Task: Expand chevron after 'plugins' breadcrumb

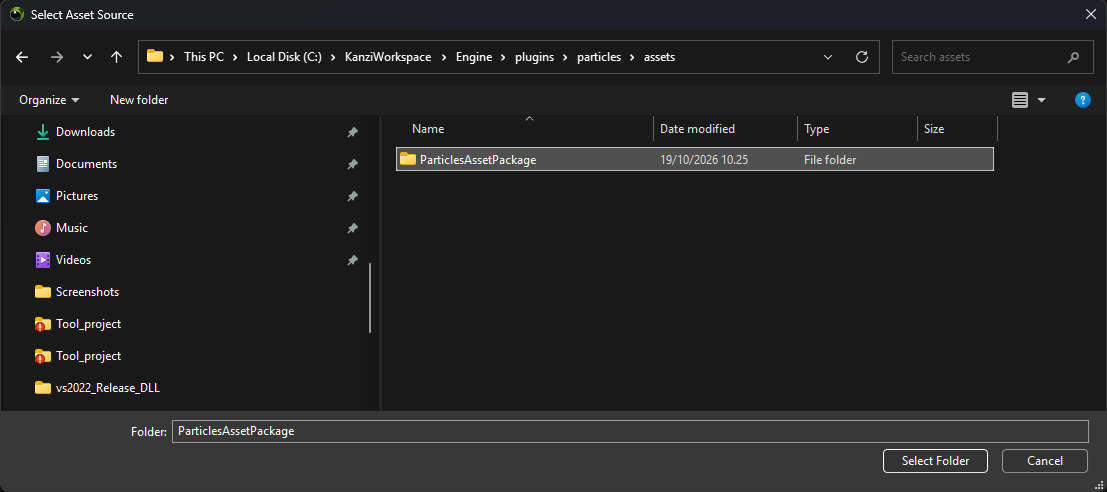Action: [566, 57]
